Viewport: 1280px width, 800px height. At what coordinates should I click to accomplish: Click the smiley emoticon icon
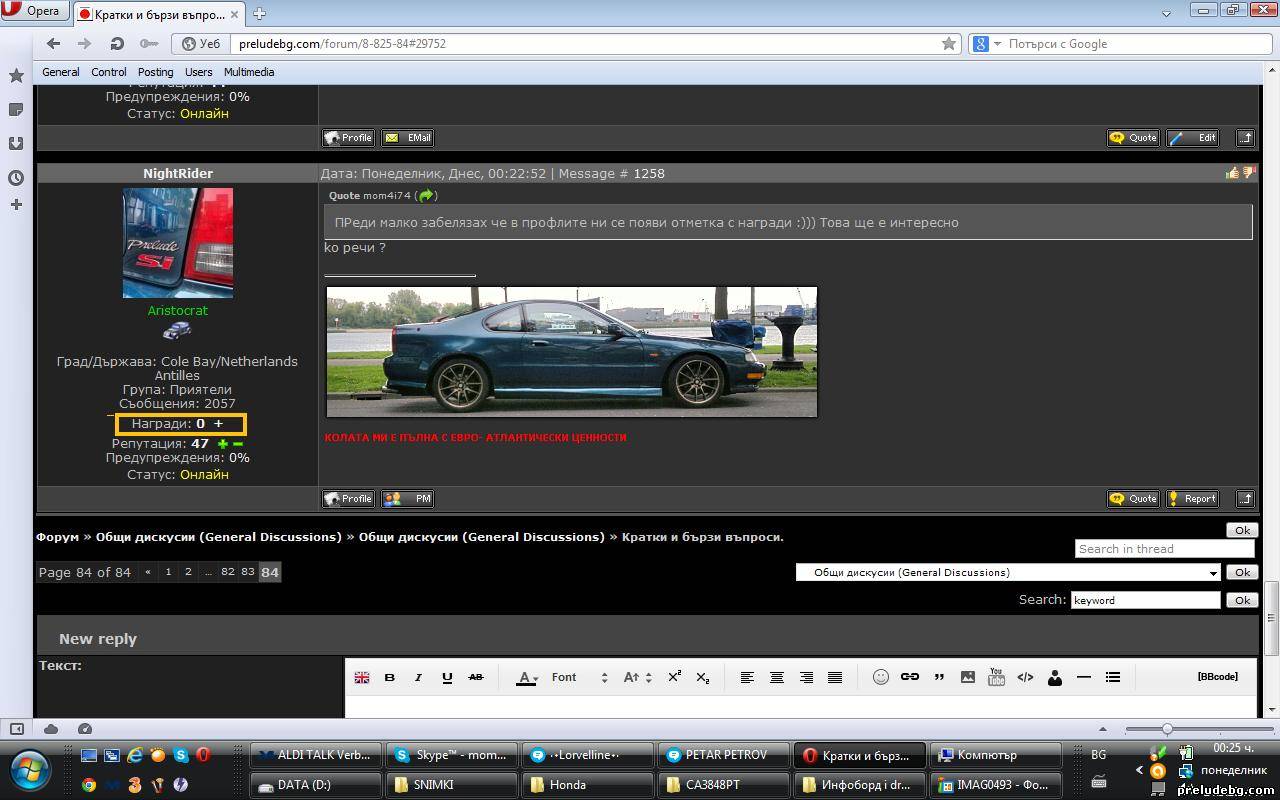tap(880, 677)
